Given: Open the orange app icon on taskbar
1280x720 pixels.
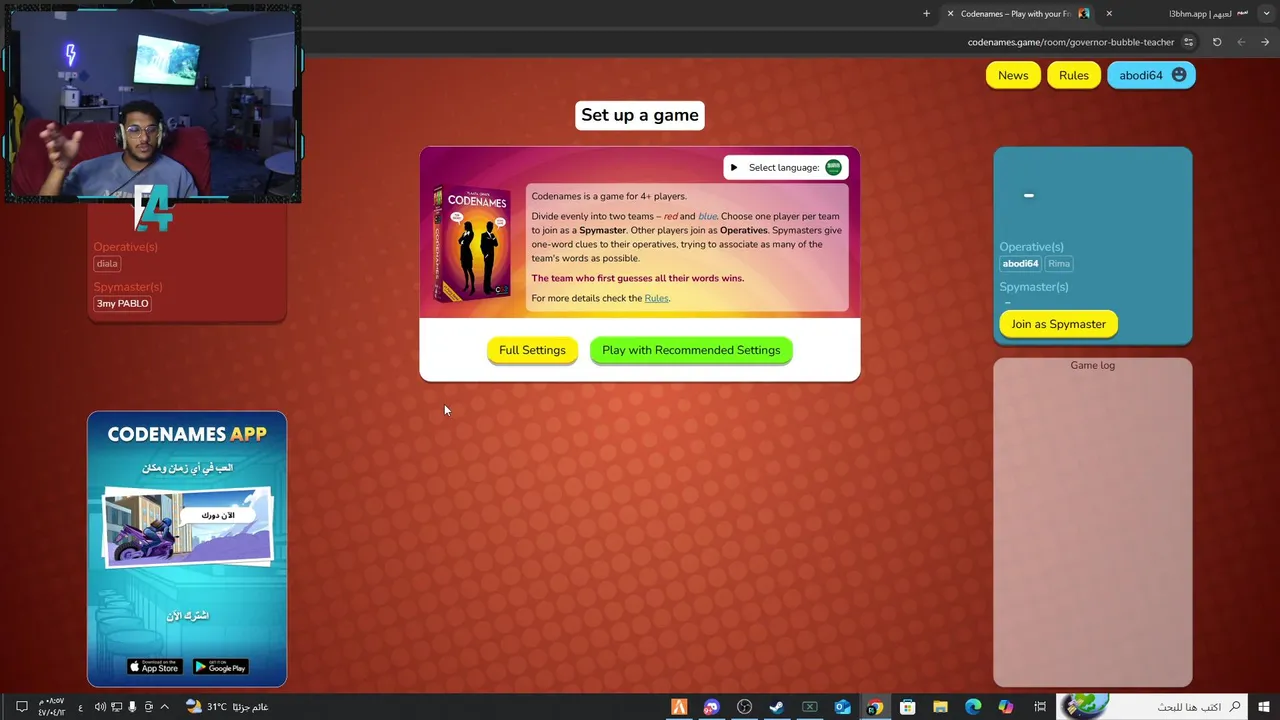Looking at the screenshot, I should (x=679, y=707).
